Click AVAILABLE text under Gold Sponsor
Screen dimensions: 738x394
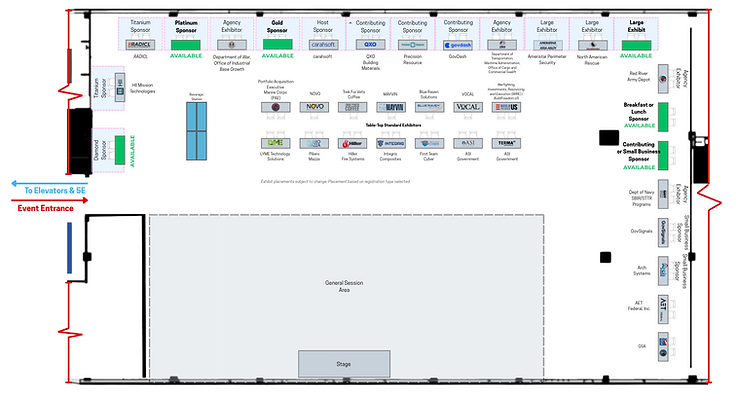[278, 56]
